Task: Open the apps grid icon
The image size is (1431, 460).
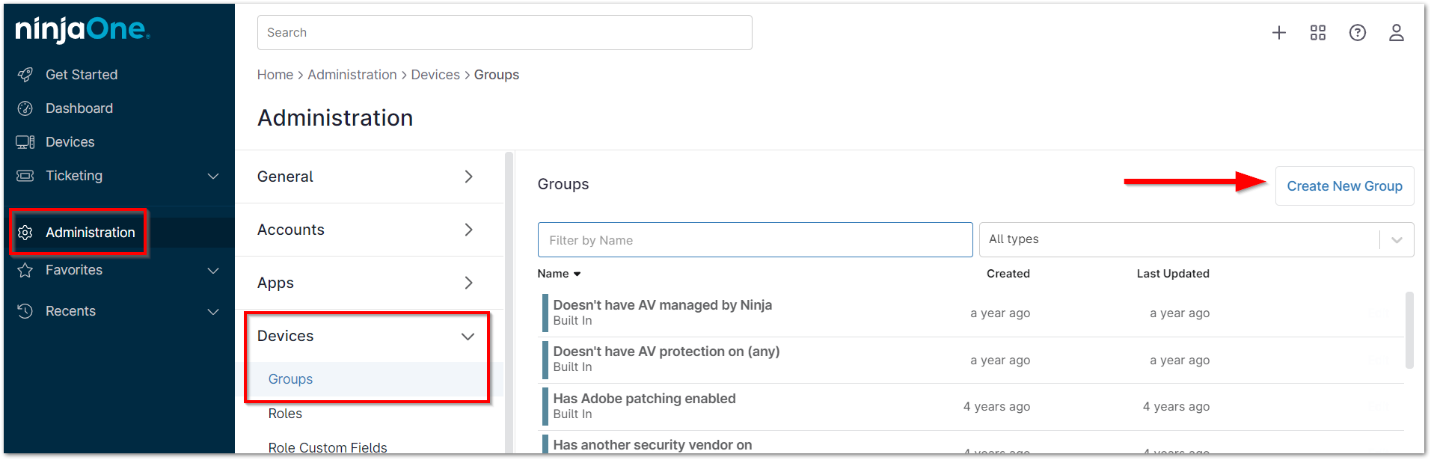Action: pyautogui.click(x=1318, y=33)
